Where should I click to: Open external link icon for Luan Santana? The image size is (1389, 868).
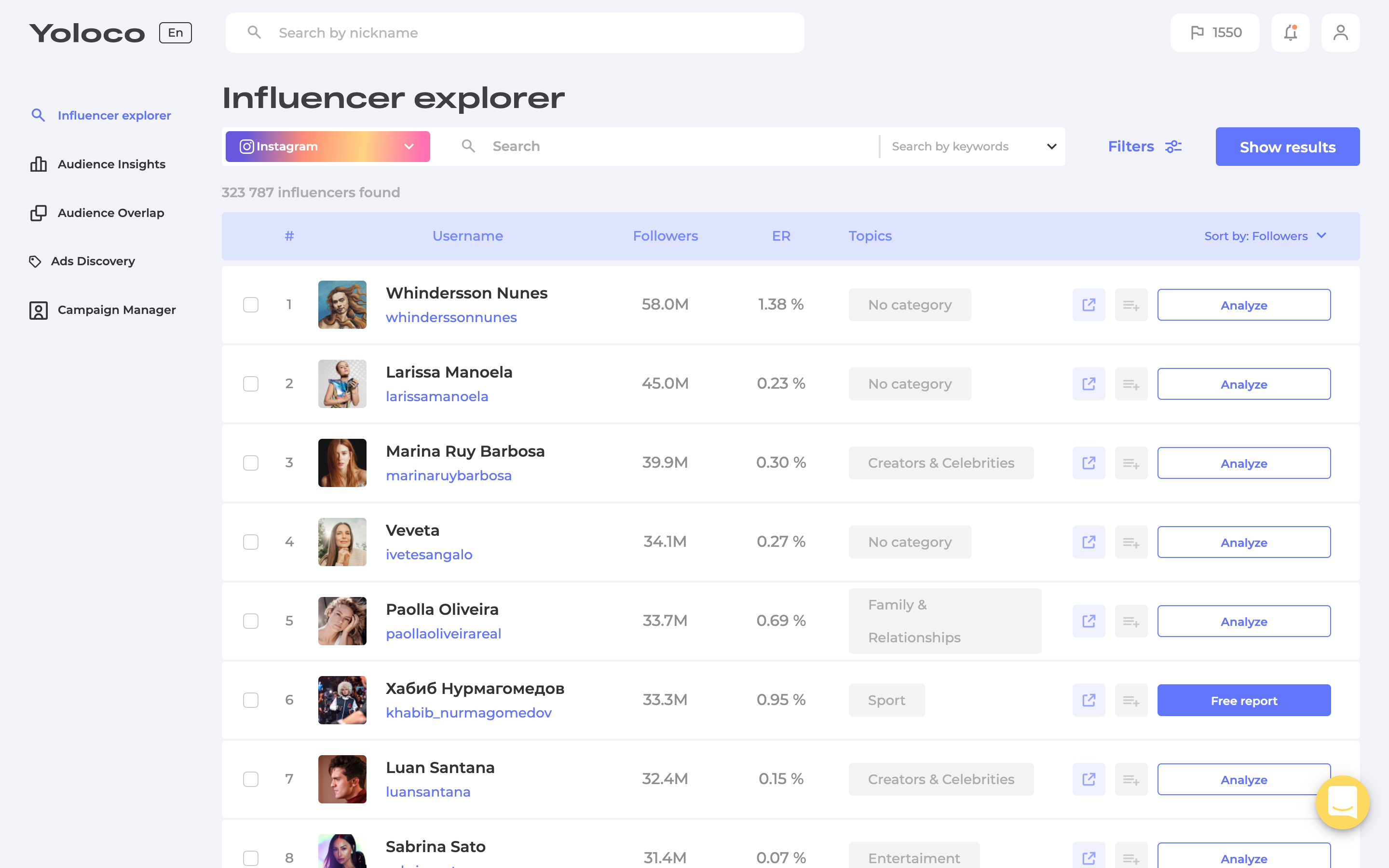pyautogui.click(x=1088, y=779)
